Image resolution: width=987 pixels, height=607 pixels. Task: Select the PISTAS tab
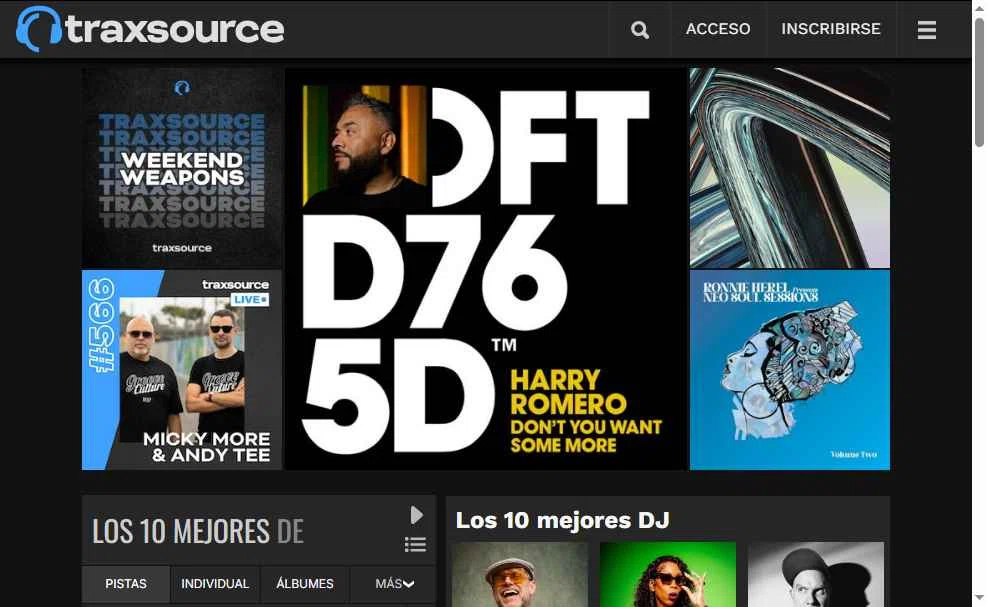[126, 584]
